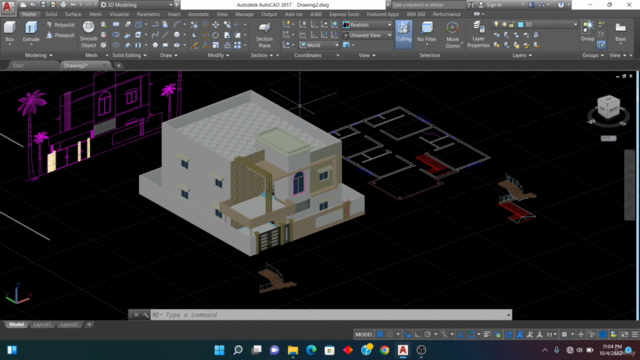Toggle grid display in status bar

pyautogui.click(x=380, y=334)
